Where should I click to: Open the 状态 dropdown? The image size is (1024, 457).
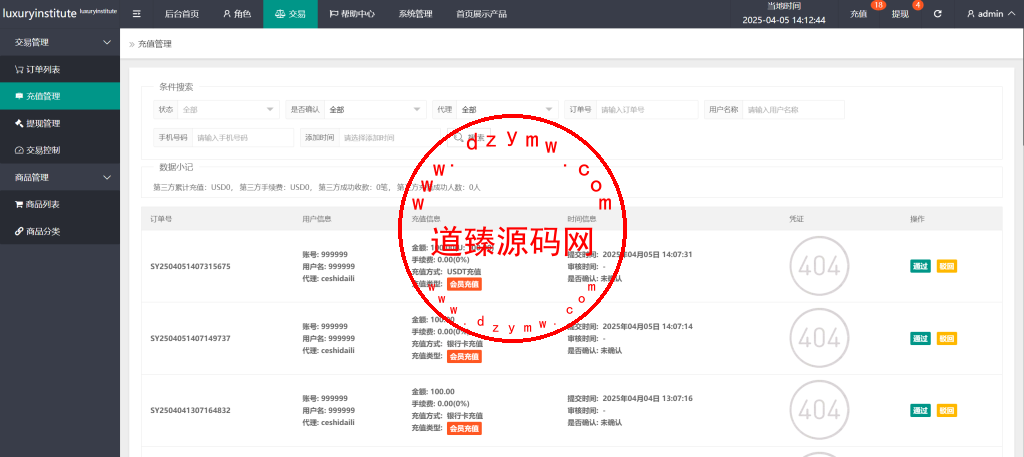point(229,110)
